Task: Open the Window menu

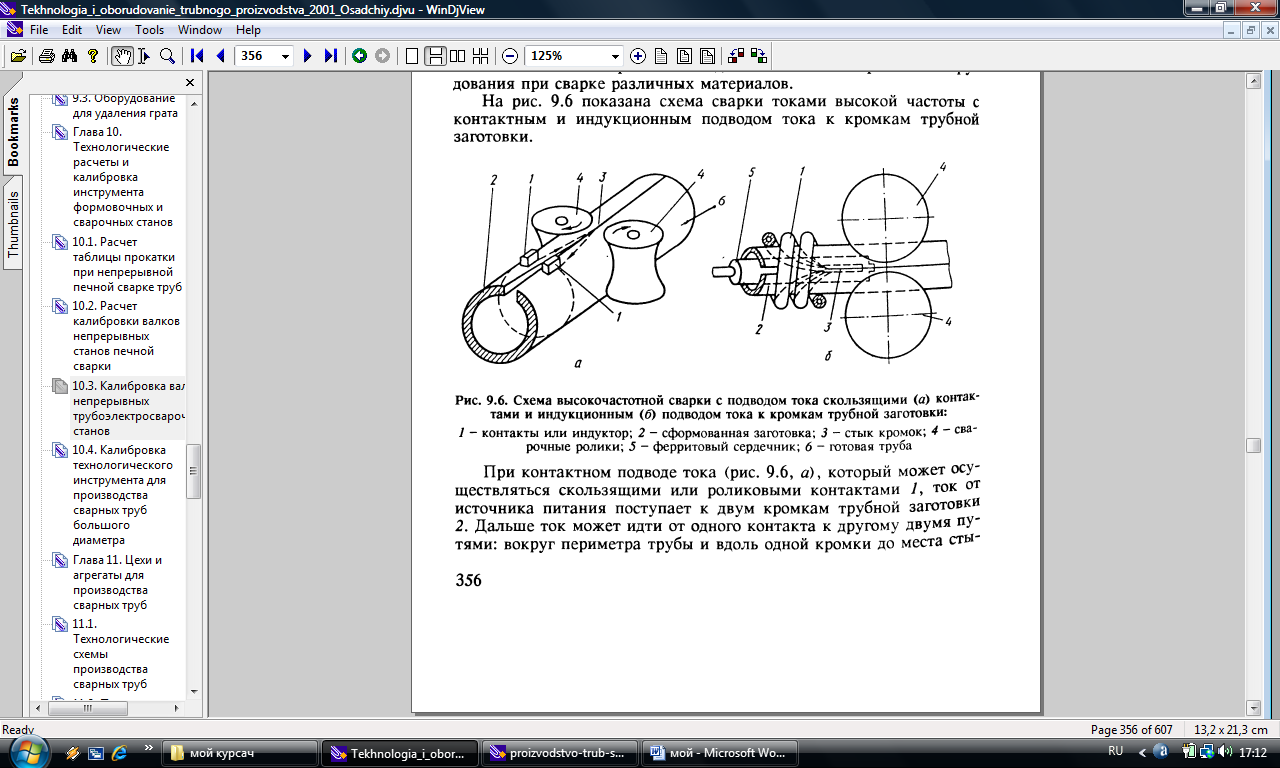Action: (x=200, y=30)
